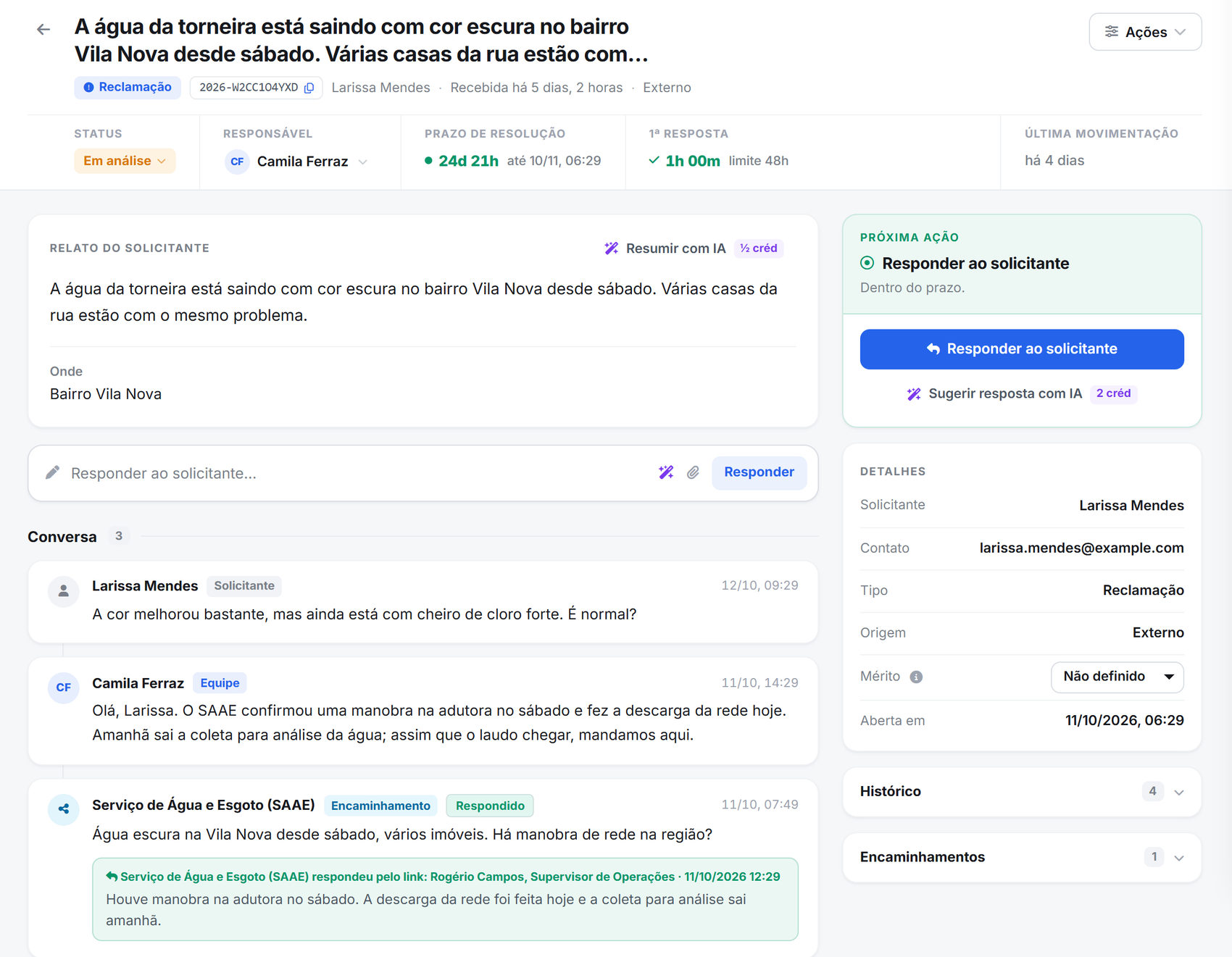Go back using the arrow icon

pyautogui.click(x=43, y=30)
